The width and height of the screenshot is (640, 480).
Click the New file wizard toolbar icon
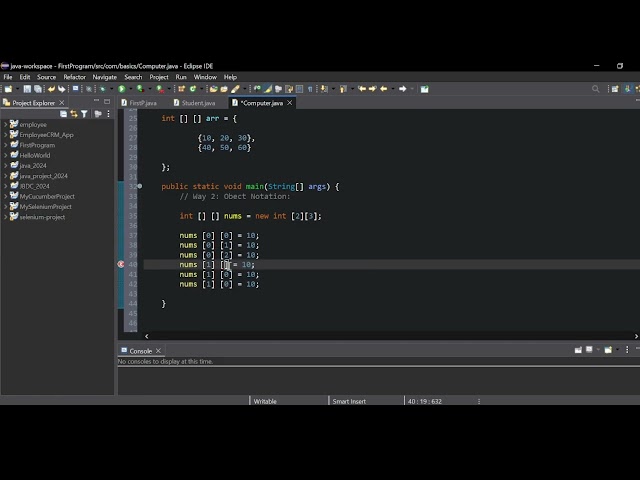click(x=8, y=89)
